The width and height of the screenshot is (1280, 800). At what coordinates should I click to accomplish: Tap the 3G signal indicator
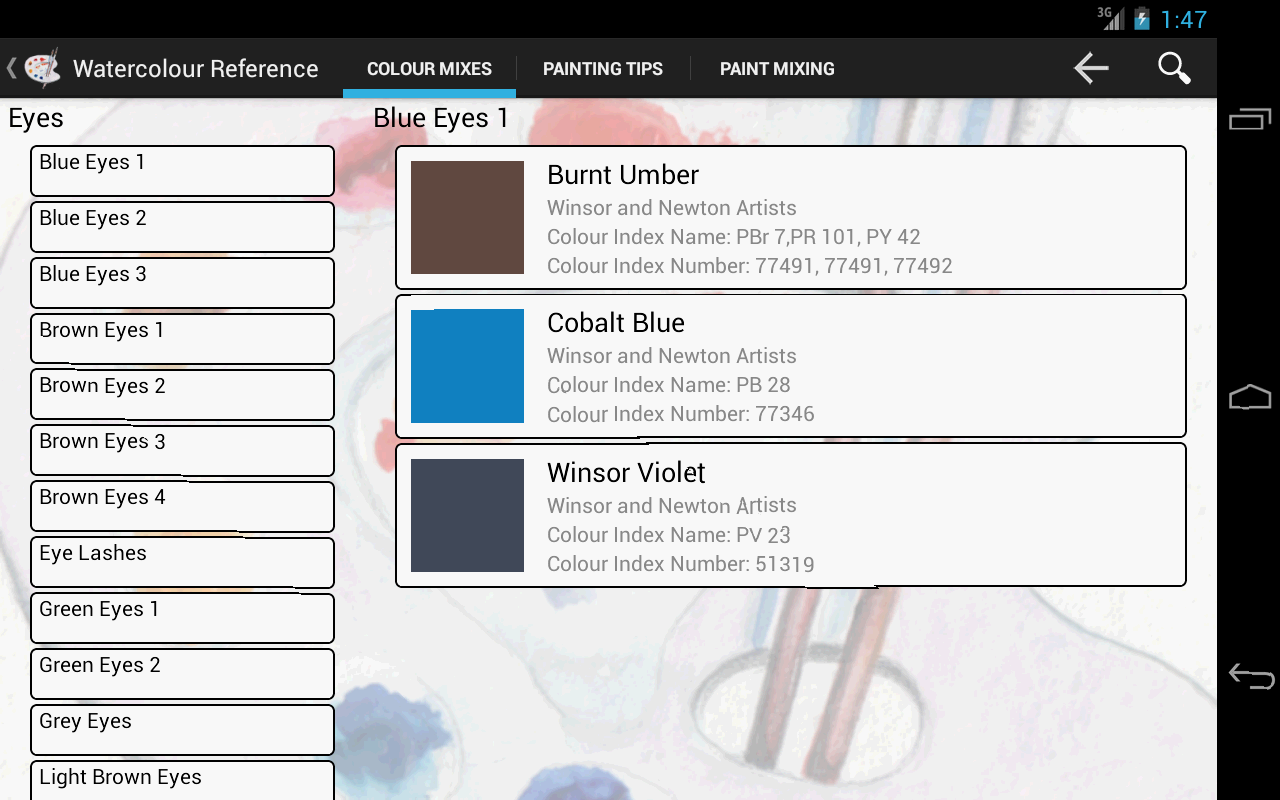click(1110, 18)
